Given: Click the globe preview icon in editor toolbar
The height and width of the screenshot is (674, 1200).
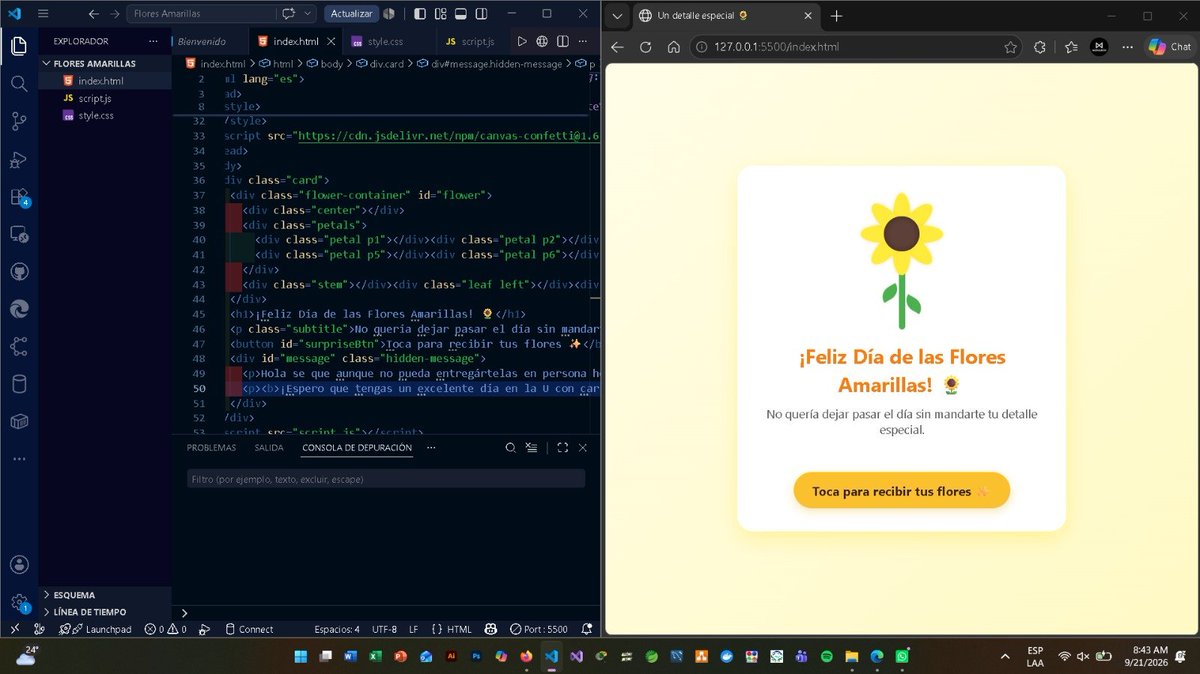Looking at the screenshot, I should [542, 41].
